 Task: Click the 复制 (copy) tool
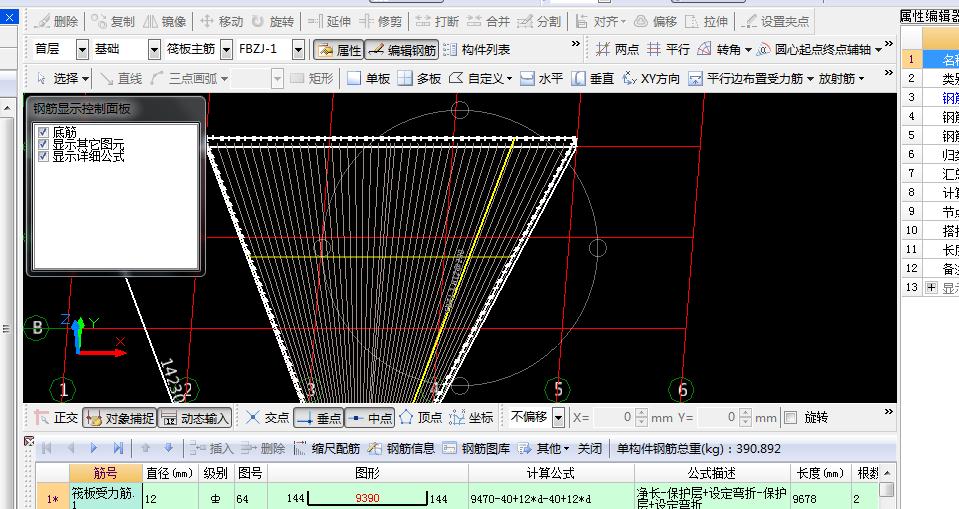113,21
